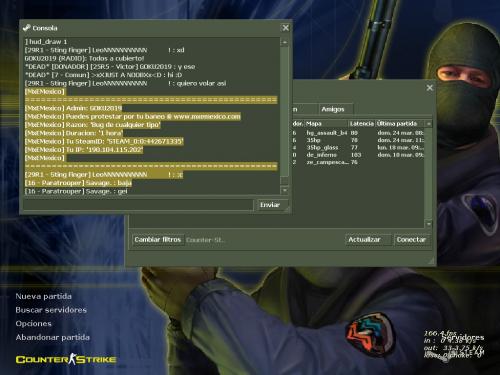
Task: Click the server list resize grip corner
Action: point(431,261)
